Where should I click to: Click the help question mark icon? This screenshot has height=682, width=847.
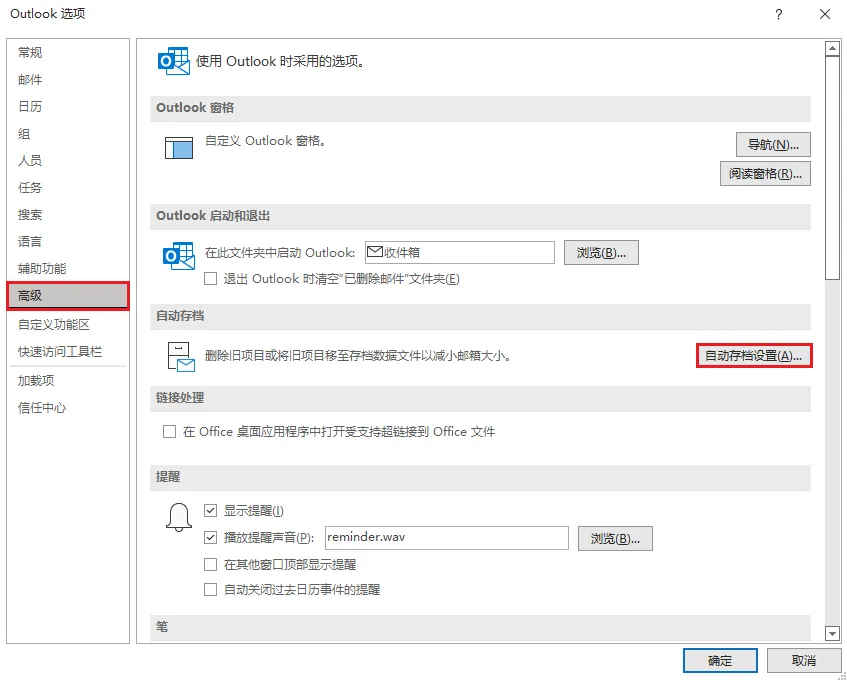tap(778, 14)
